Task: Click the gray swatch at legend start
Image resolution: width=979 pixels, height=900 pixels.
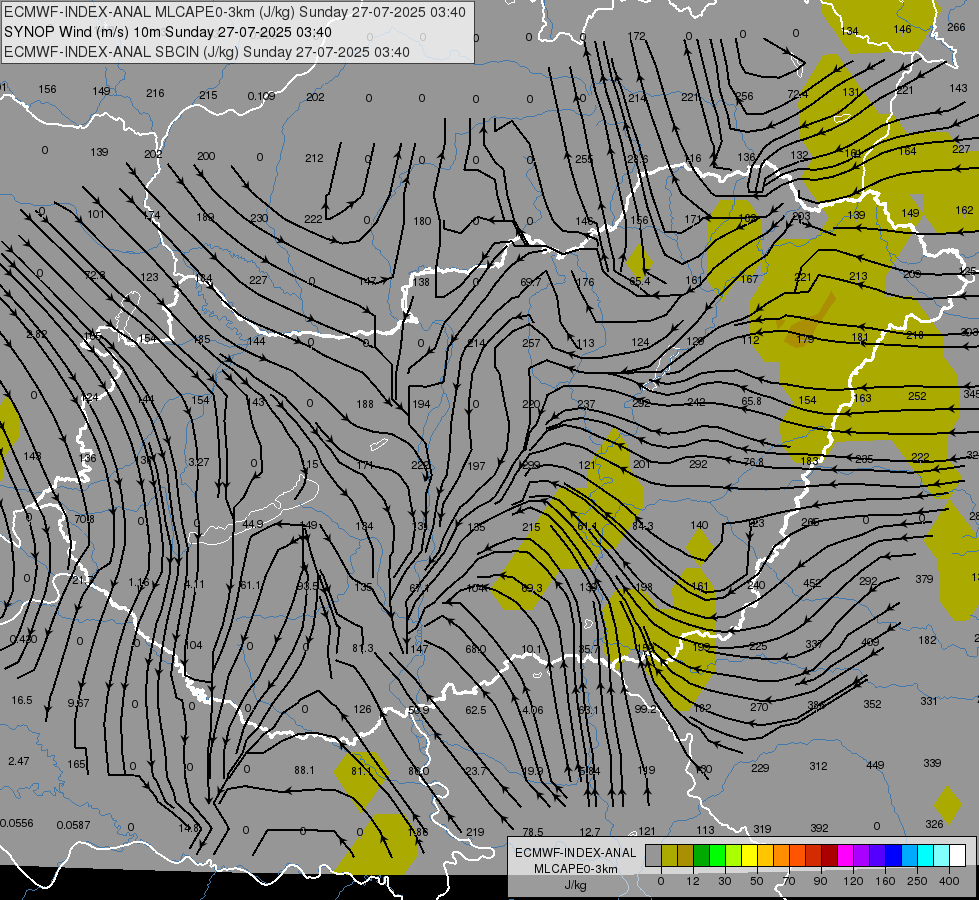Action: [x=653, y=855]
